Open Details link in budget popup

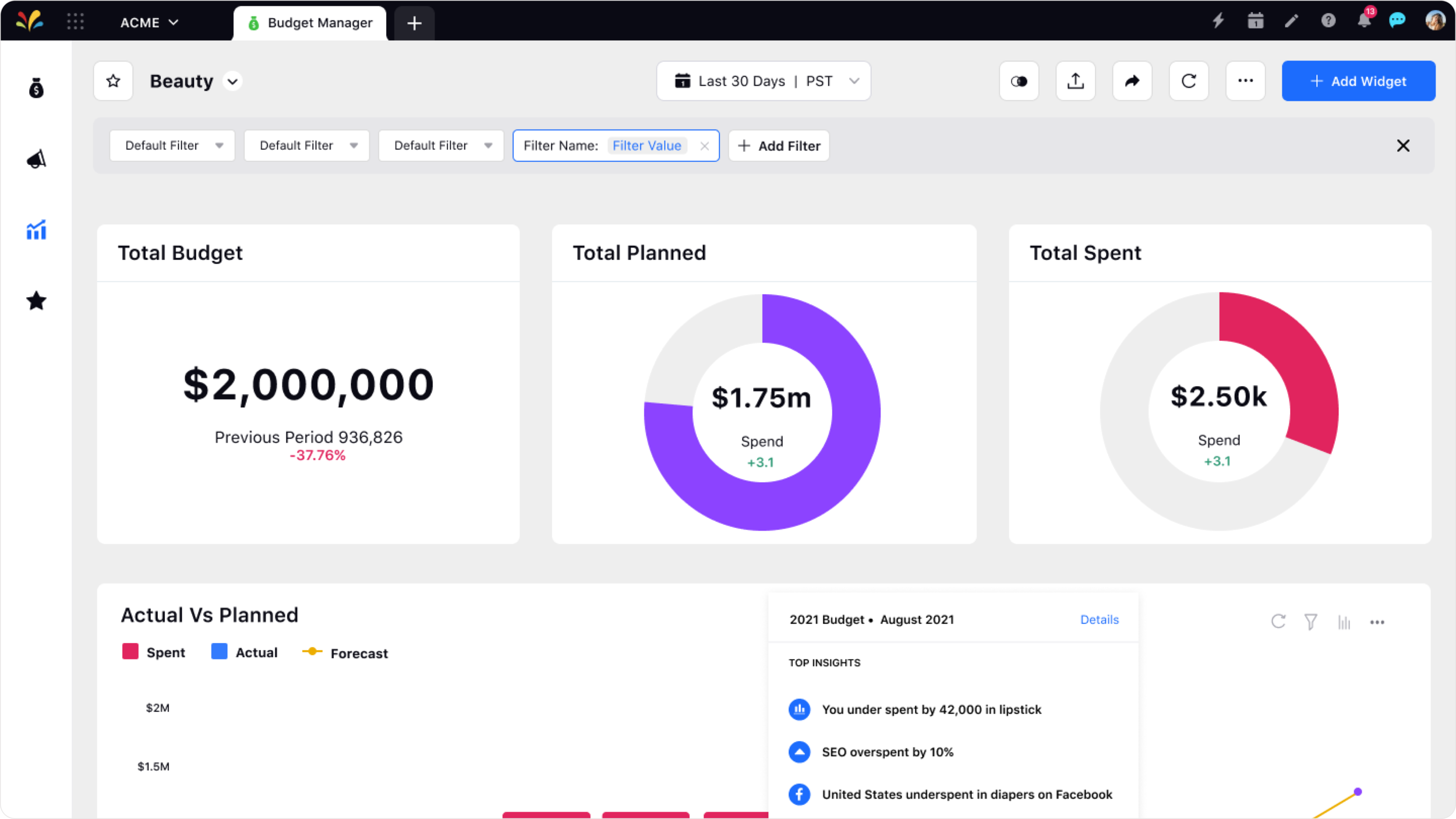[1099, 620]
